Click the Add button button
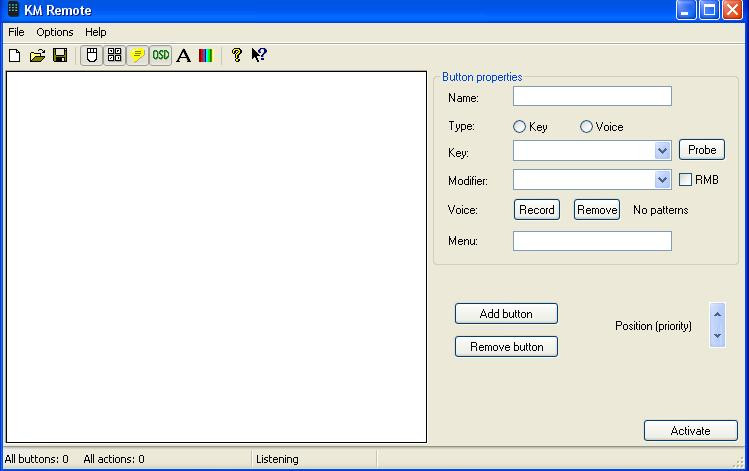 (x=506, y=314)
